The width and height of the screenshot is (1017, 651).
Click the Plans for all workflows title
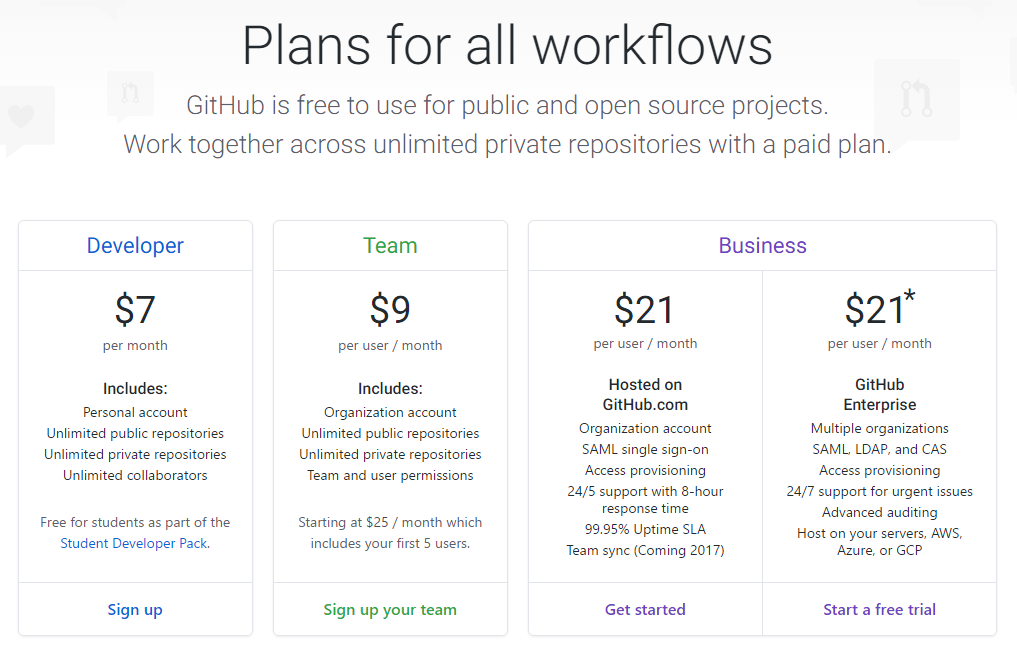[x=507, y=45]
